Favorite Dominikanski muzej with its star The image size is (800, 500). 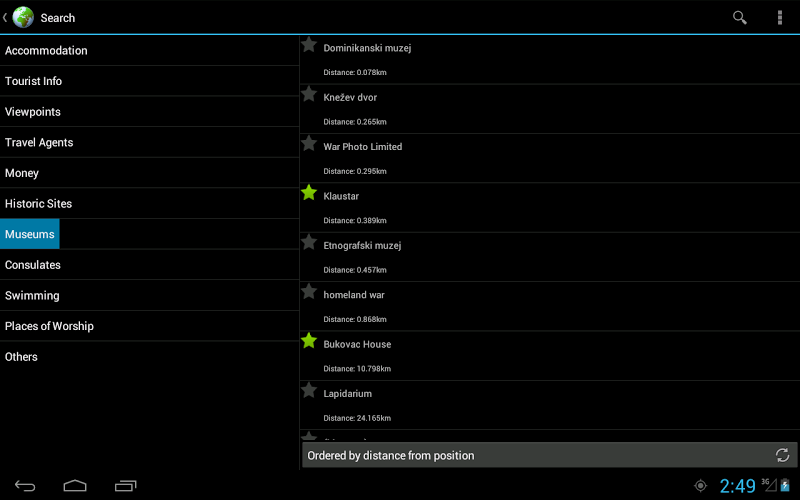click(309, 45)
